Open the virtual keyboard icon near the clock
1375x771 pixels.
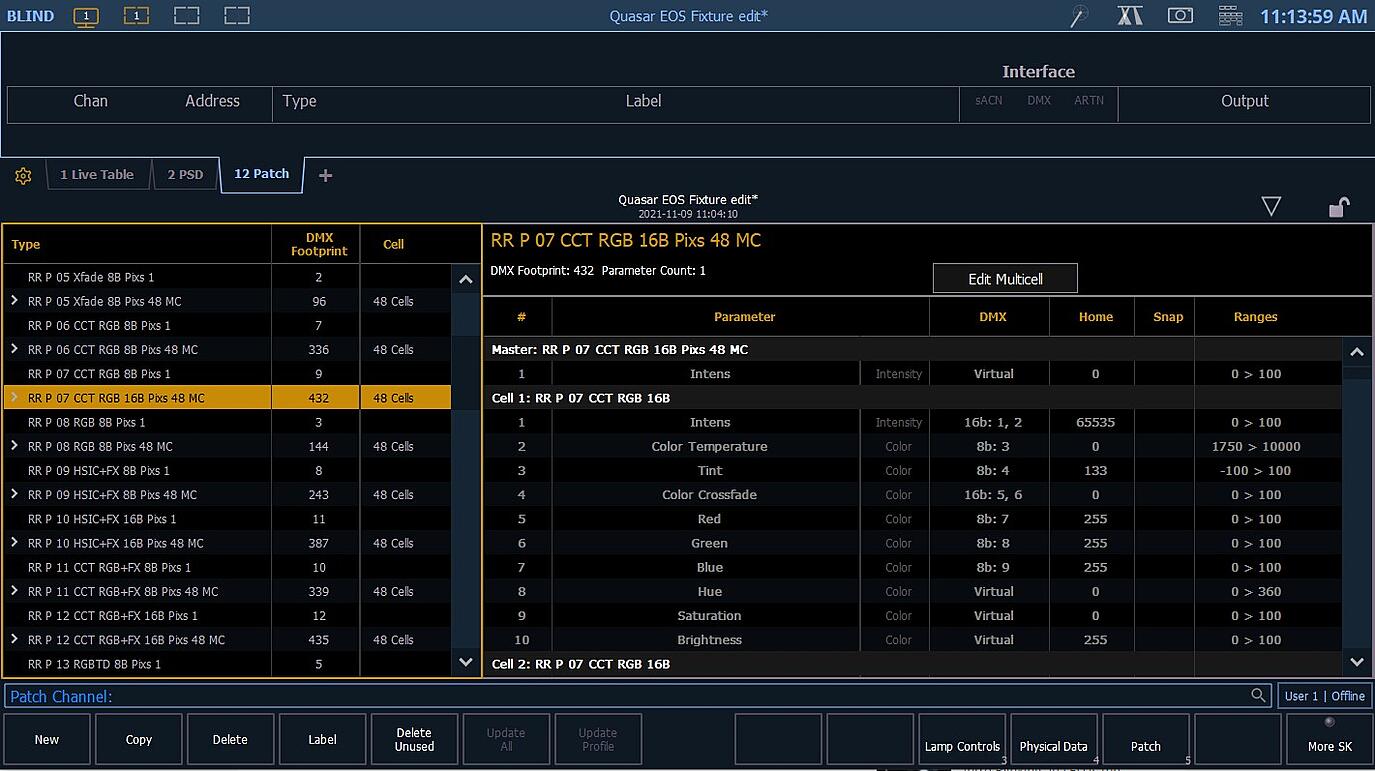pos(1229,15)
